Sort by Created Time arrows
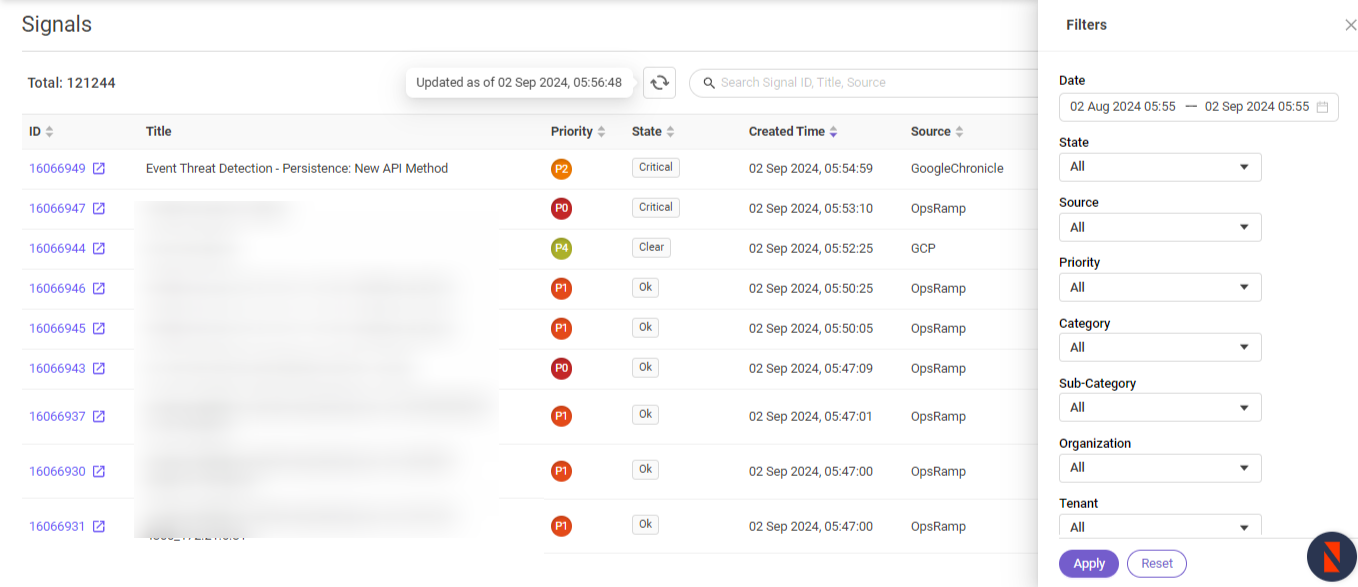Screen dimensions: 1358x587 coord(833,132)
